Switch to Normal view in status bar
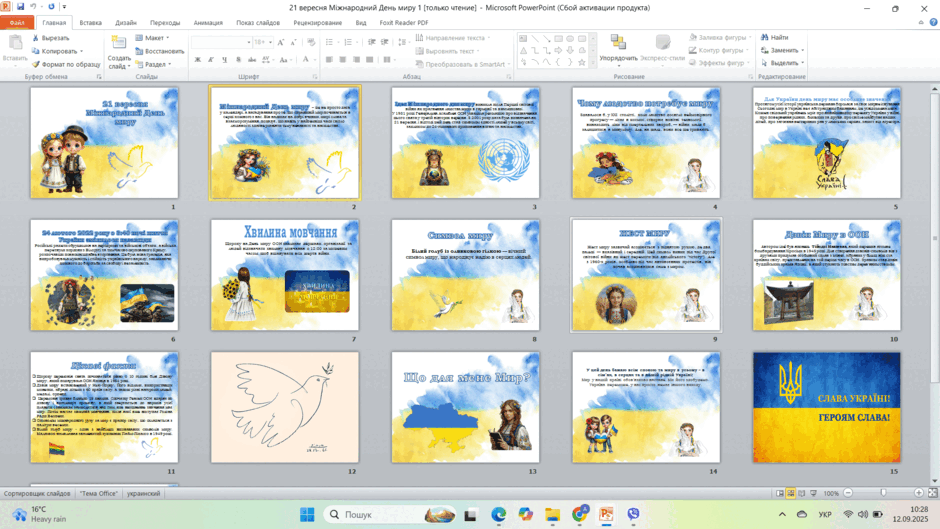Screen dimensions: 940x529 click(779, 493)
